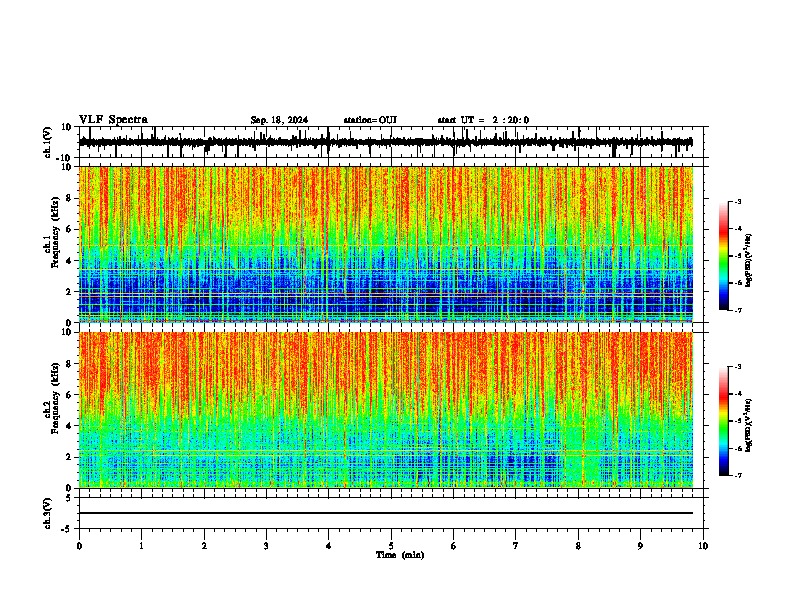Screen dimensions: 792x612
Task: Click the flat ch.3 voltage trace line
Action: (386, 513)
